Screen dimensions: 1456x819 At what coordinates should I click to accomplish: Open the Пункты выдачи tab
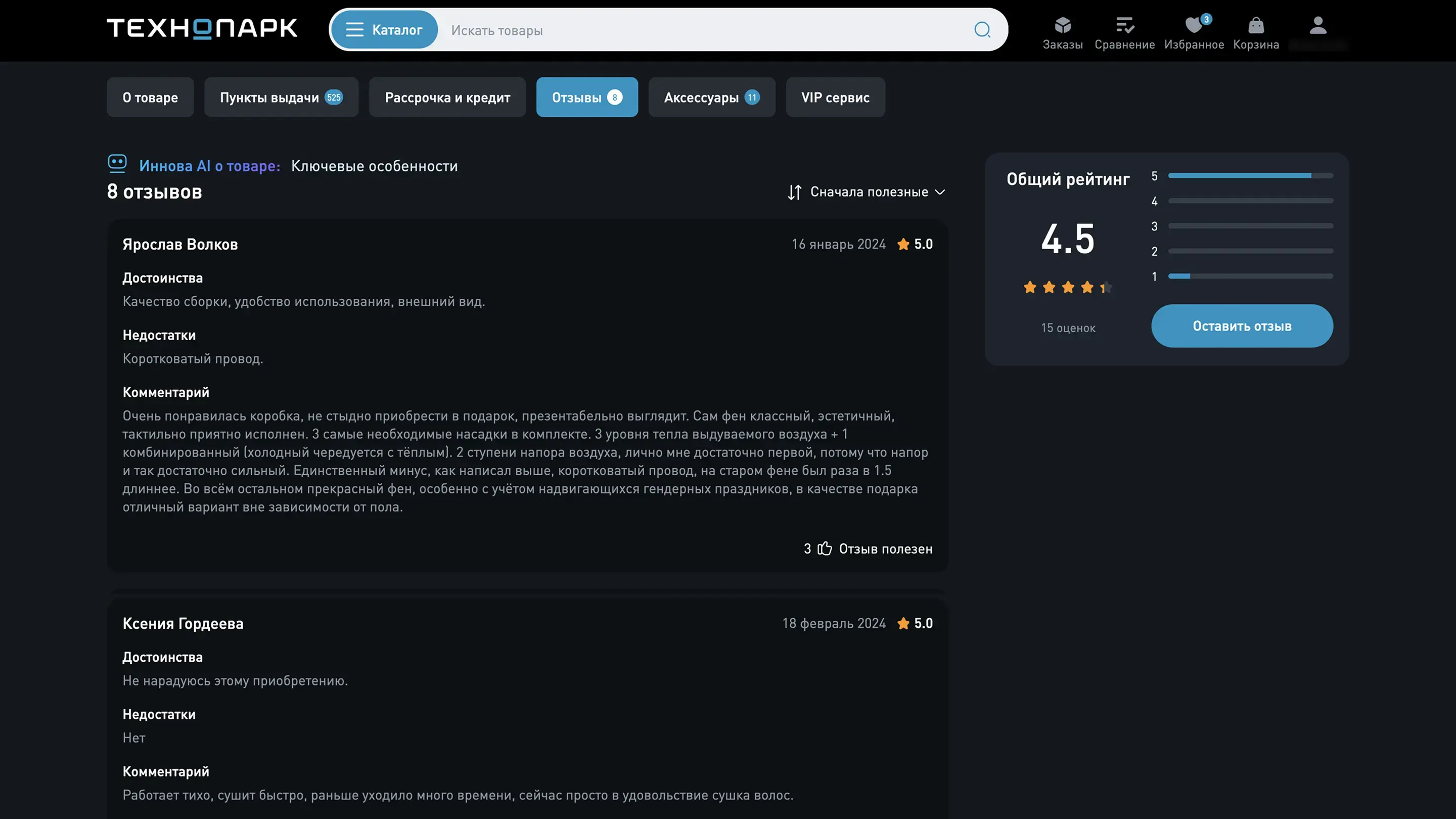pos(281,97)
